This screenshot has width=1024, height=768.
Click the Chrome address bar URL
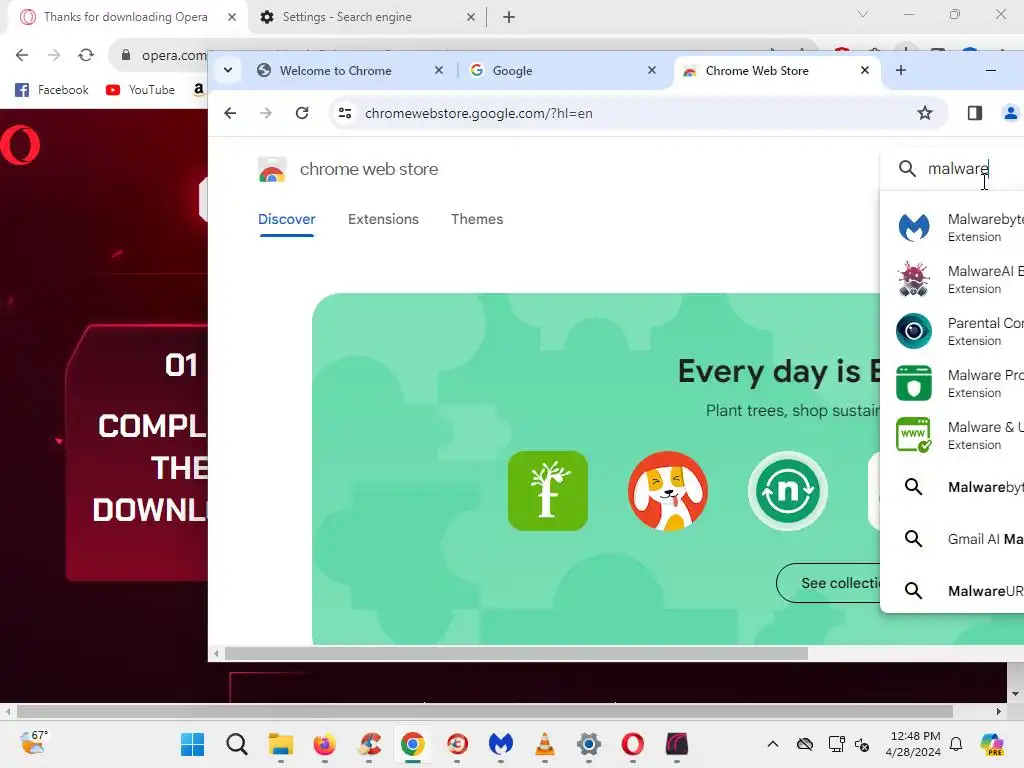(x=479, y=113)
